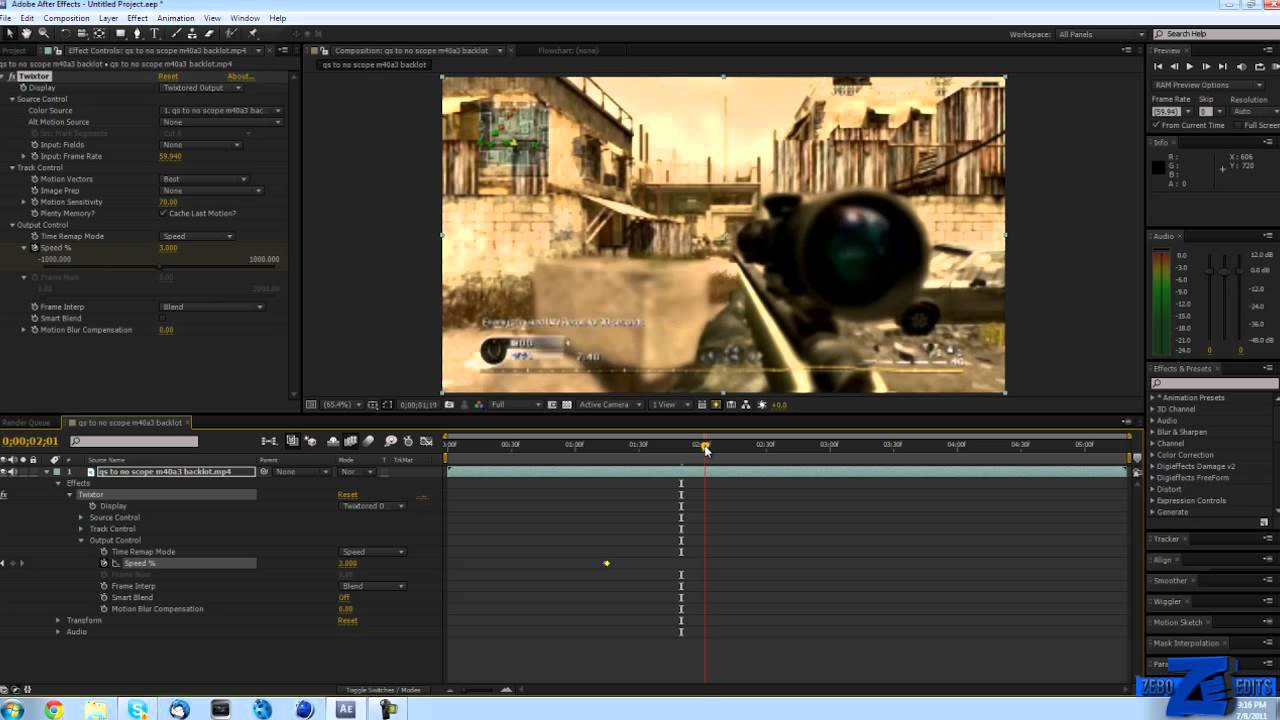This screenshot has height=720, width=1280.
Task: Open the 1 View layout dropdown
Action: 668,405
